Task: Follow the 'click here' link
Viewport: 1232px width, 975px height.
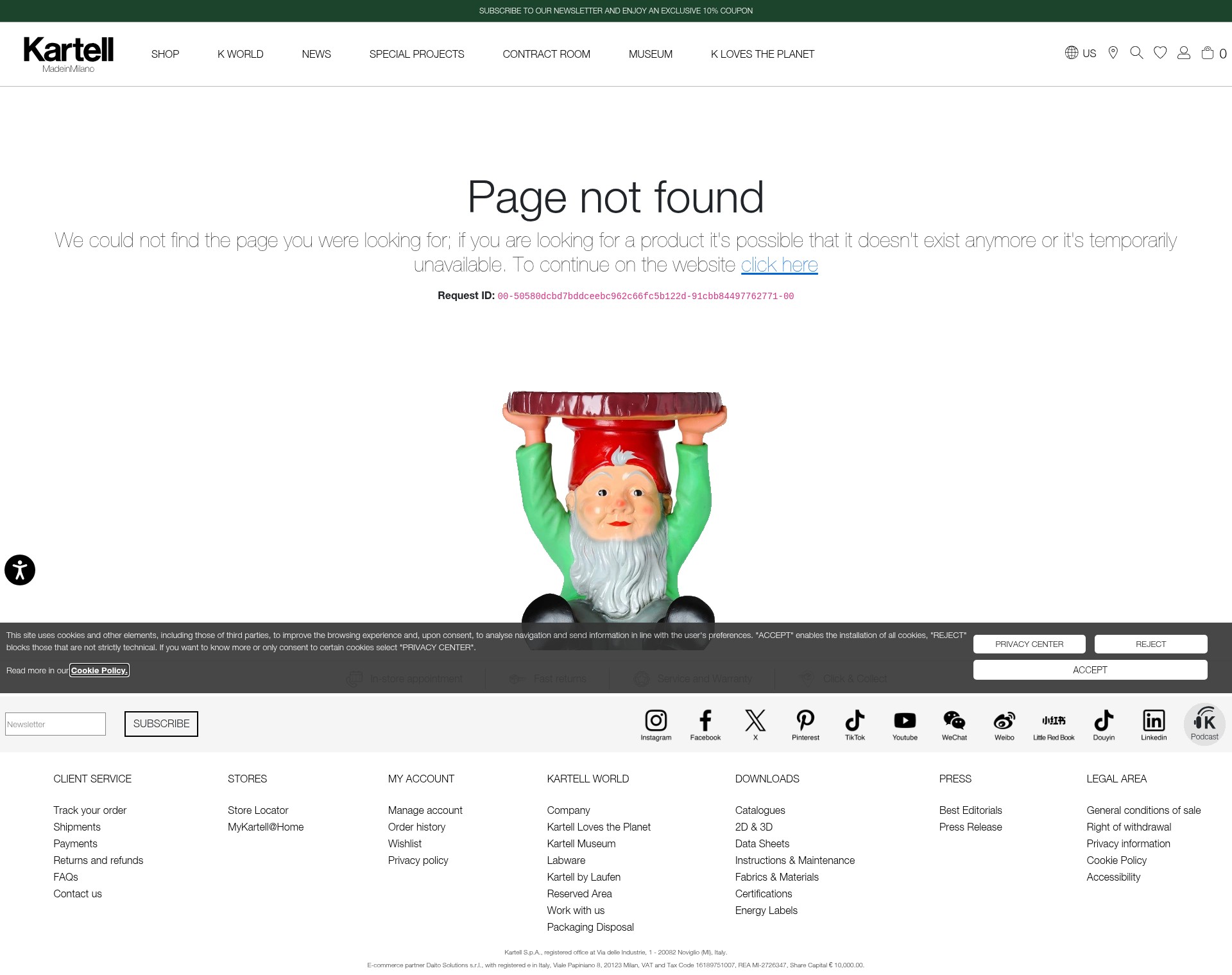Action: (779, 264)
